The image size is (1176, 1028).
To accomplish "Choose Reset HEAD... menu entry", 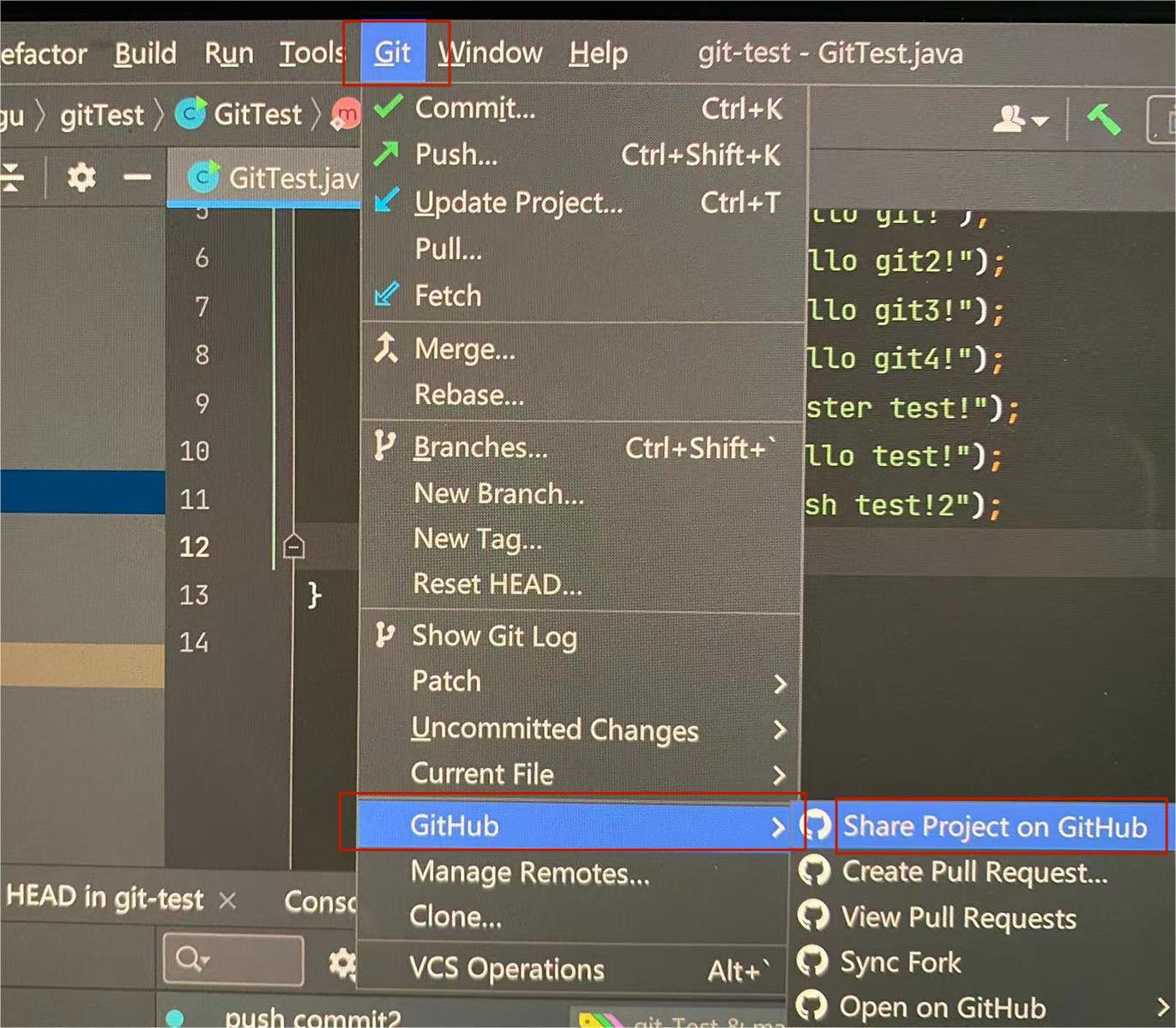I will coord(583,584).
